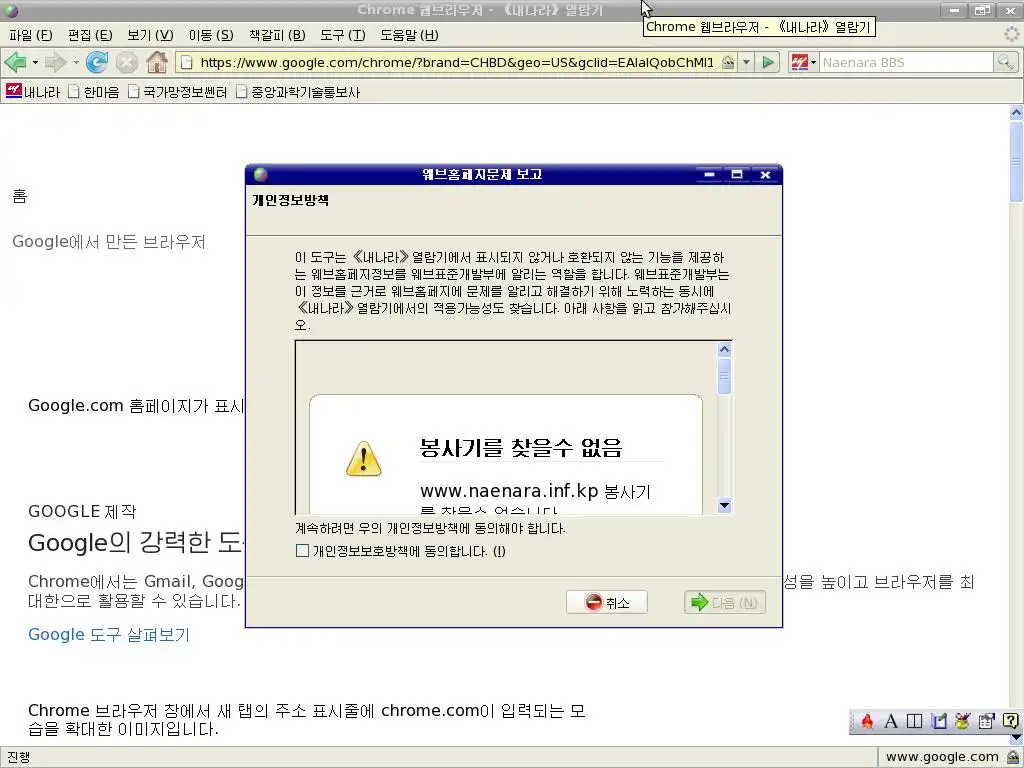This screenshot has width=1024, height=768.
Task: Click the Naenara search engine logo icon
Action: (799, 63)
